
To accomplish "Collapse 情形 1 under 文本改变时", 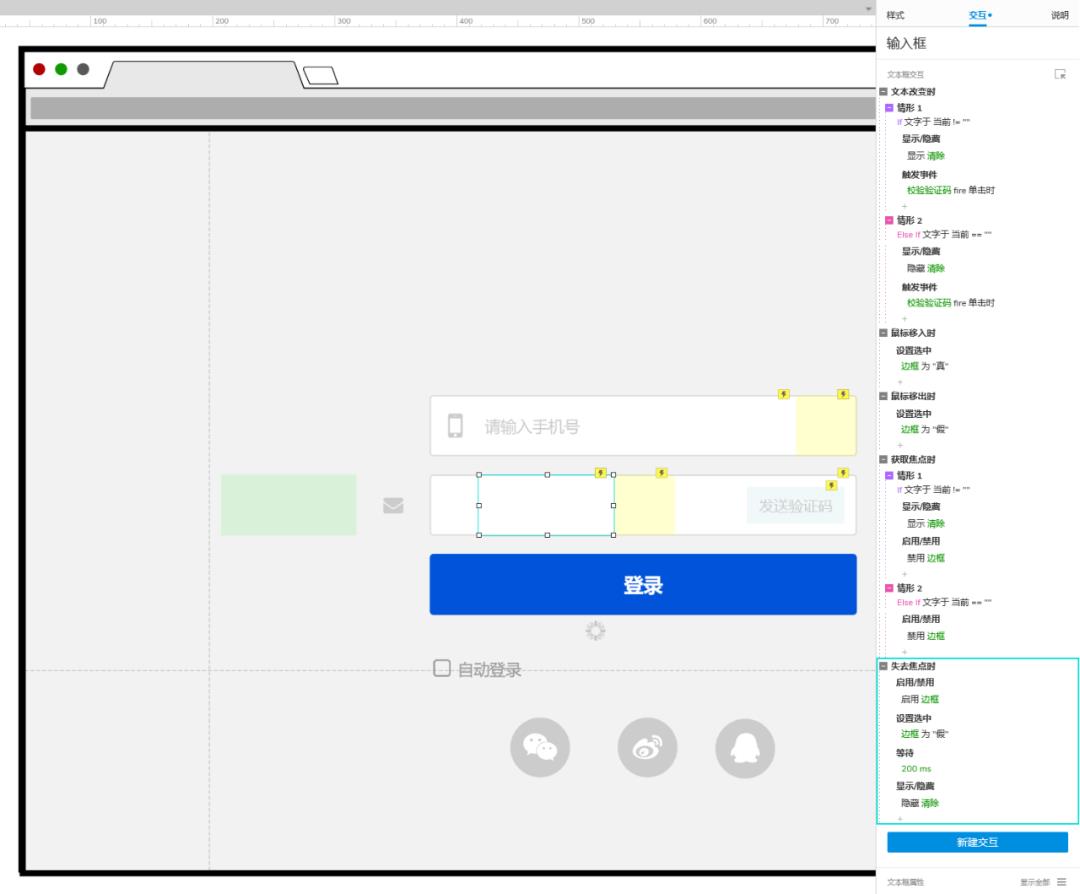I will [889, 107].
